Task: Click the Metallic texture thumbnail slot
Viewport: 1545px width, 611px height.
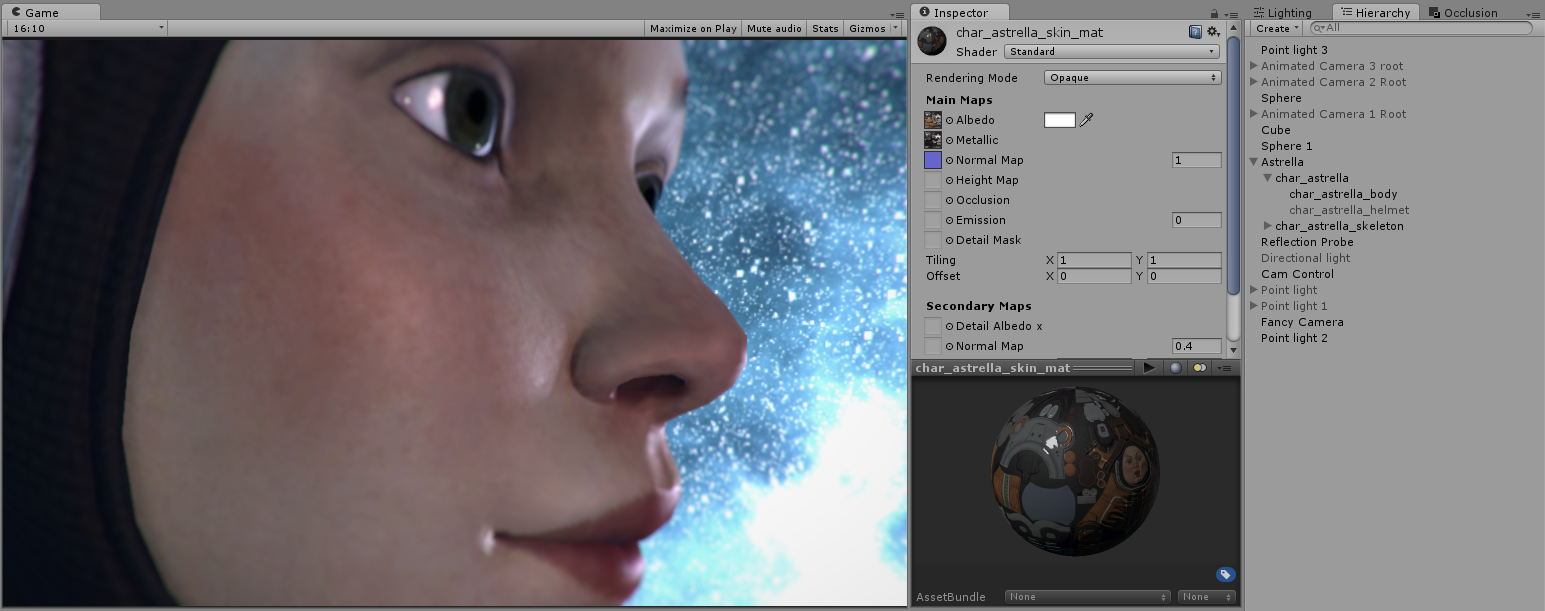Action: (933, 140)
